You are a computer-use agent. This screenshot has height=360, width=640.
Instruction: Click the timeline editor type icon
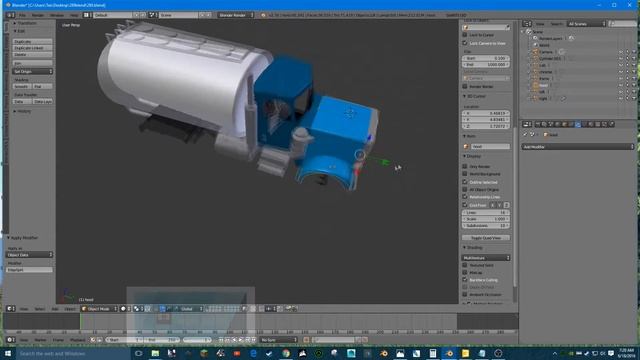pyautogui.click(x=10, y=340)
